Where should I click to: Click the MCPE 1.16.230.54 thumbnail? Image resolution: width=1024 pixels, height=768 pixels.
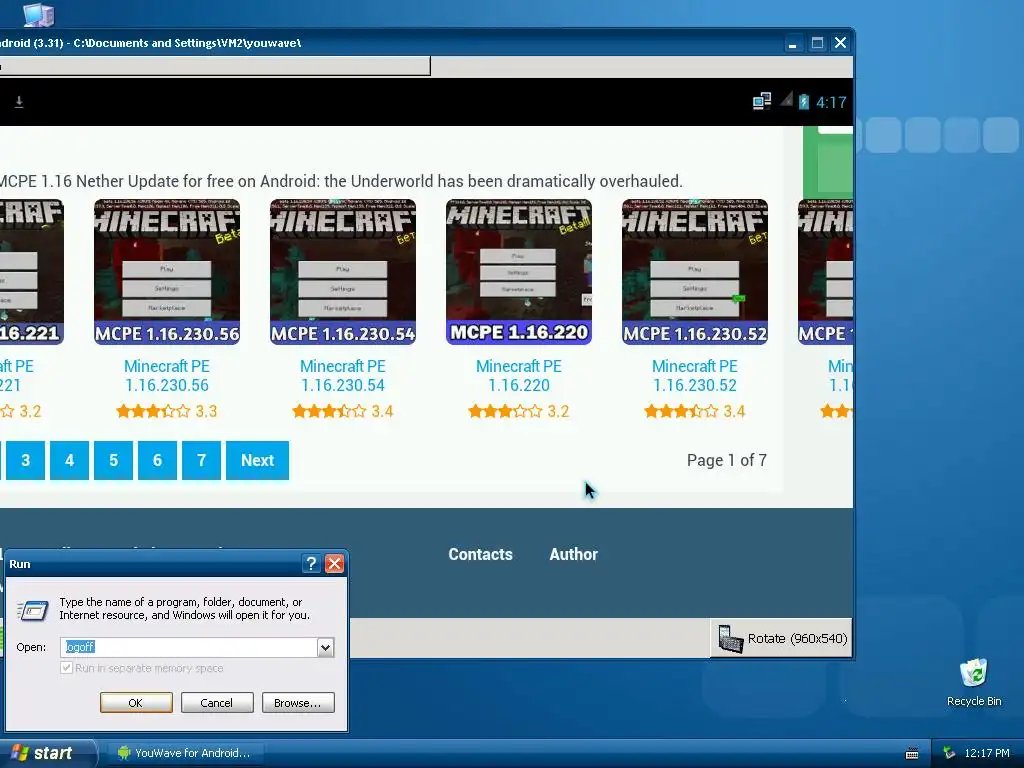click(x=343, y=272)
